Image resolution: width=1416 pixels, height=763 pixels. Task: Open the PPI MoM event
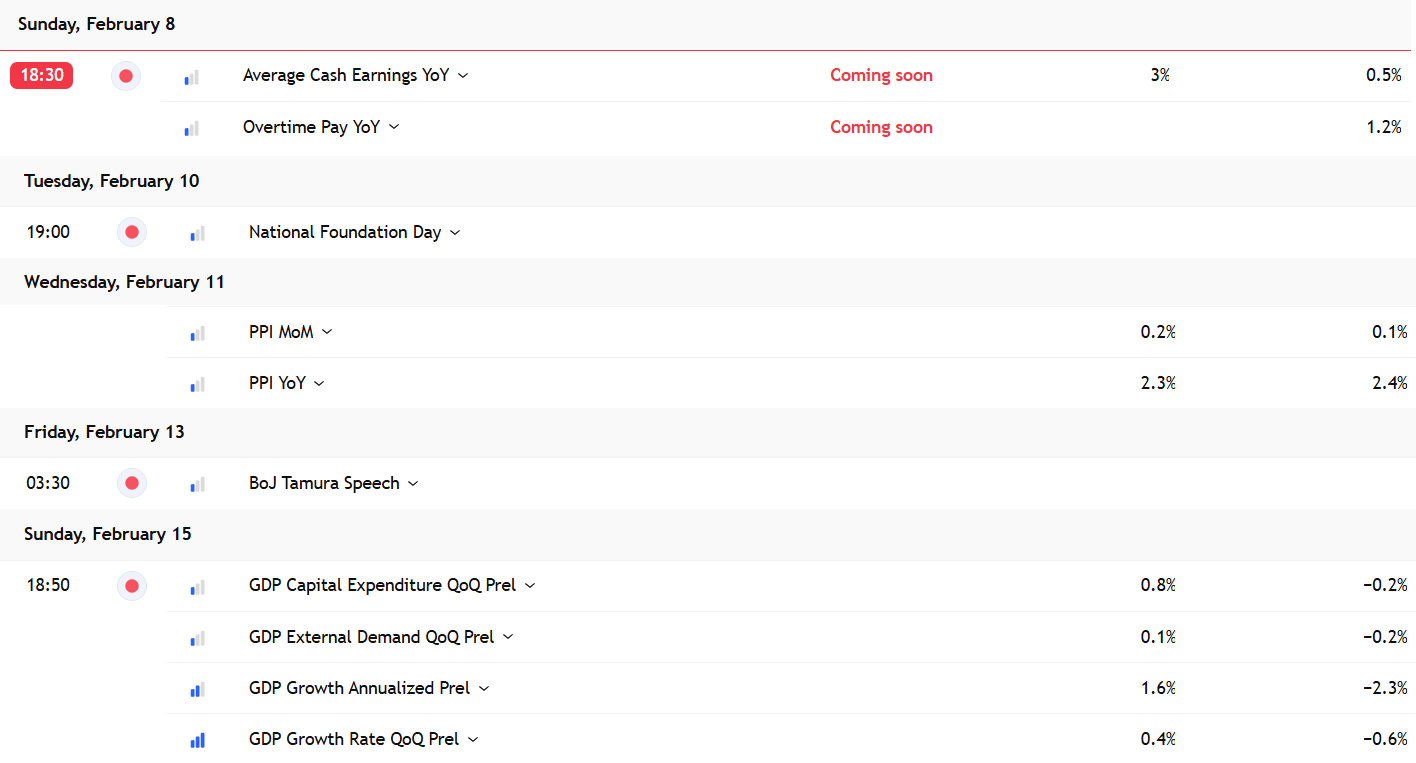pos(281,332)
